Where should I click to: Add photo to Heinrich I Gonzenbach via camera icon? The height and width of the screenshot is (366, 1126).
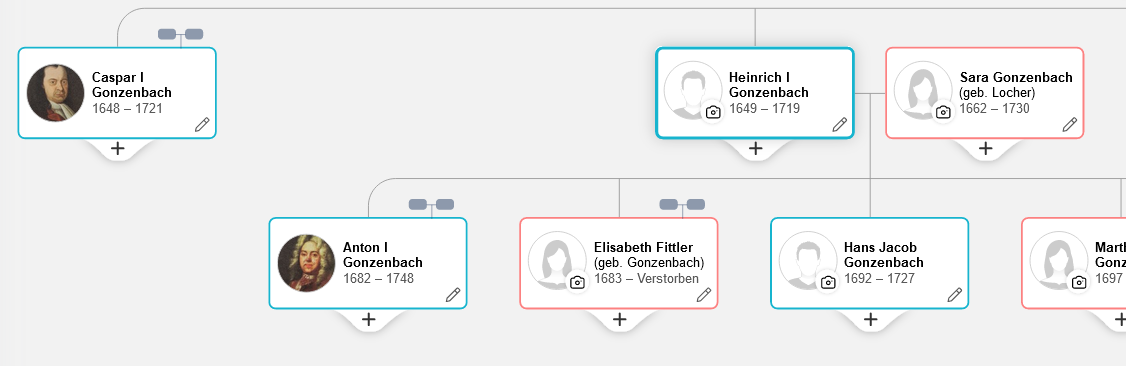[712, 113]
